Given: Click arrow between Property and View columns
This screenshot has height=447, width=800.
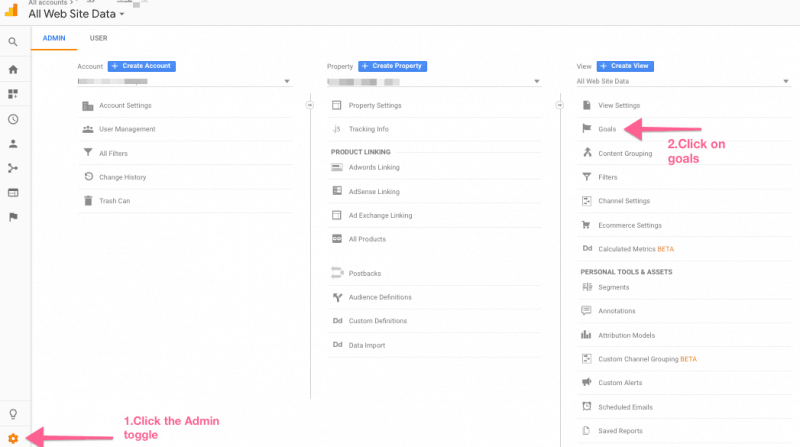Looking at the screenshot, I should click(560, 105).
